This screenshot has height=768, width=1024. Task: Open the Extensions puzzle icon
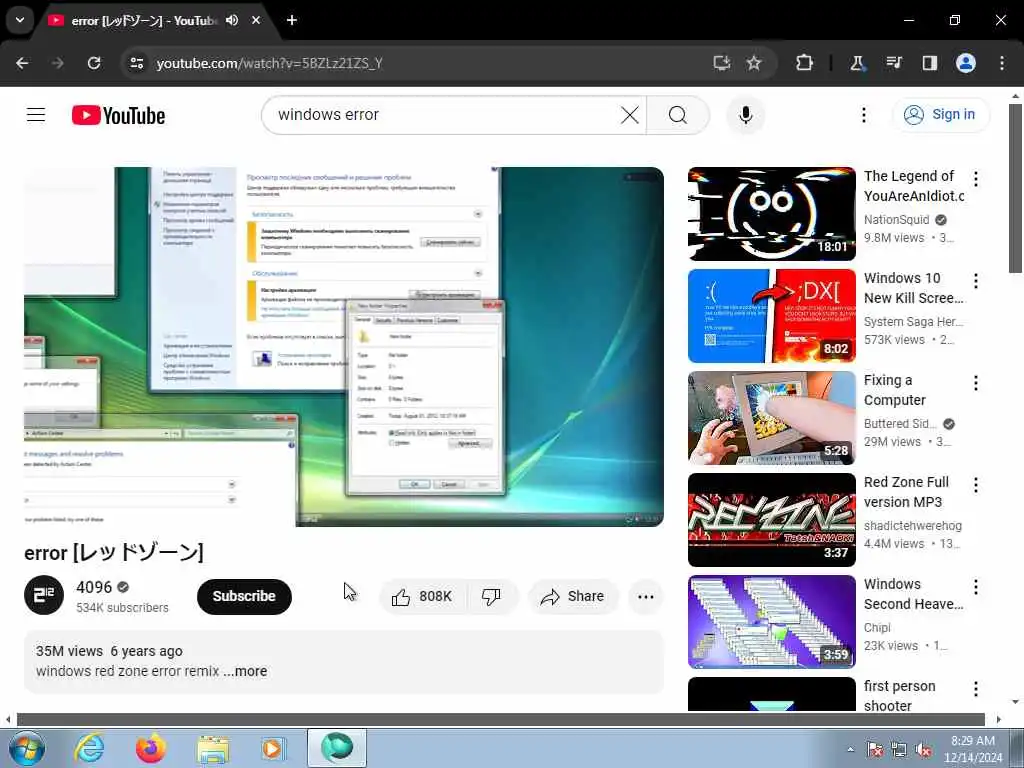coord(805,63)
